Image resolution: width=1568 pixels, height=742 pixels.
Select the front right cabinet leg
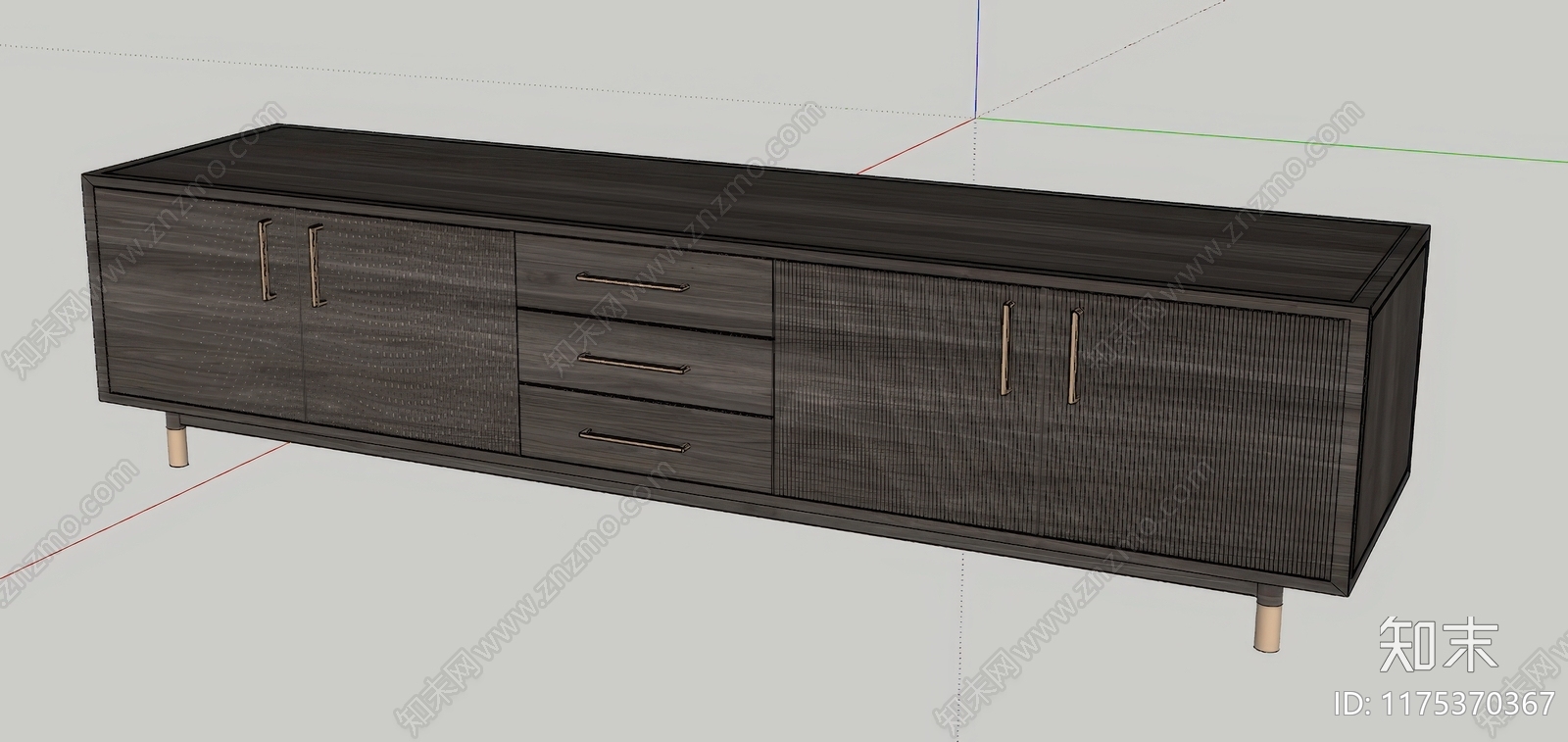coord(1268,618)
